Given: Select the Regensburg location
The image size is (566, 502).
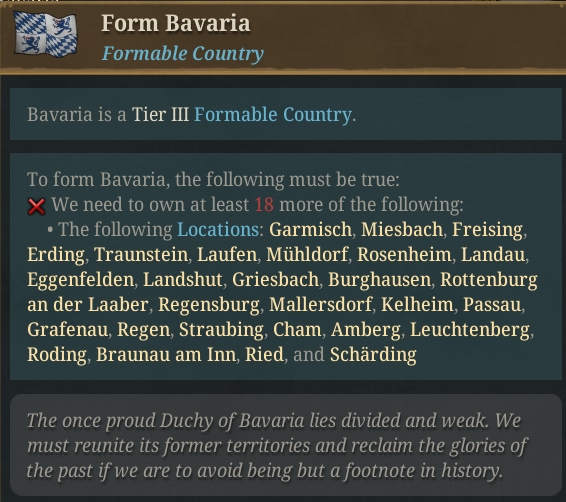Looking at the screenshot, I should click(x=209, y=304).
